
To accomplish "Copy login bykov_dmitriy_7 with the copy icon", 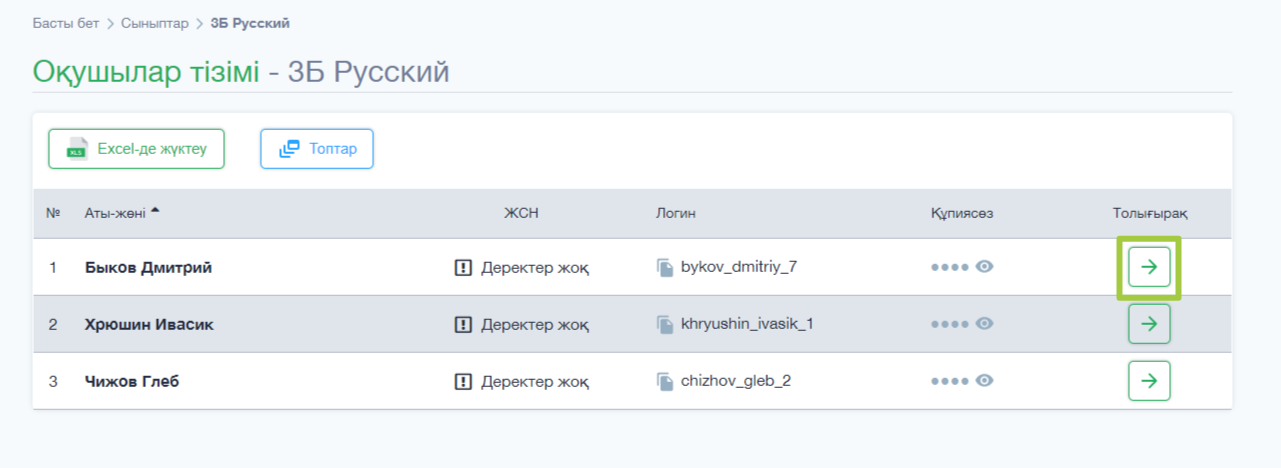I will [x=665, y=267].
